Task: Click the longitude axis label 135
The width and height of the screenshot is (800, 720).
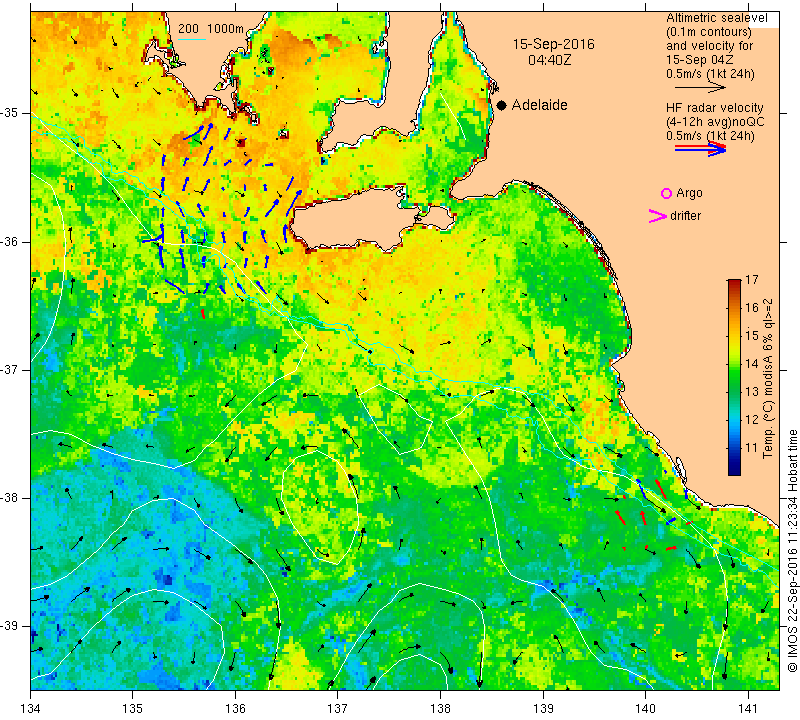Action: [x=133, y=709]
